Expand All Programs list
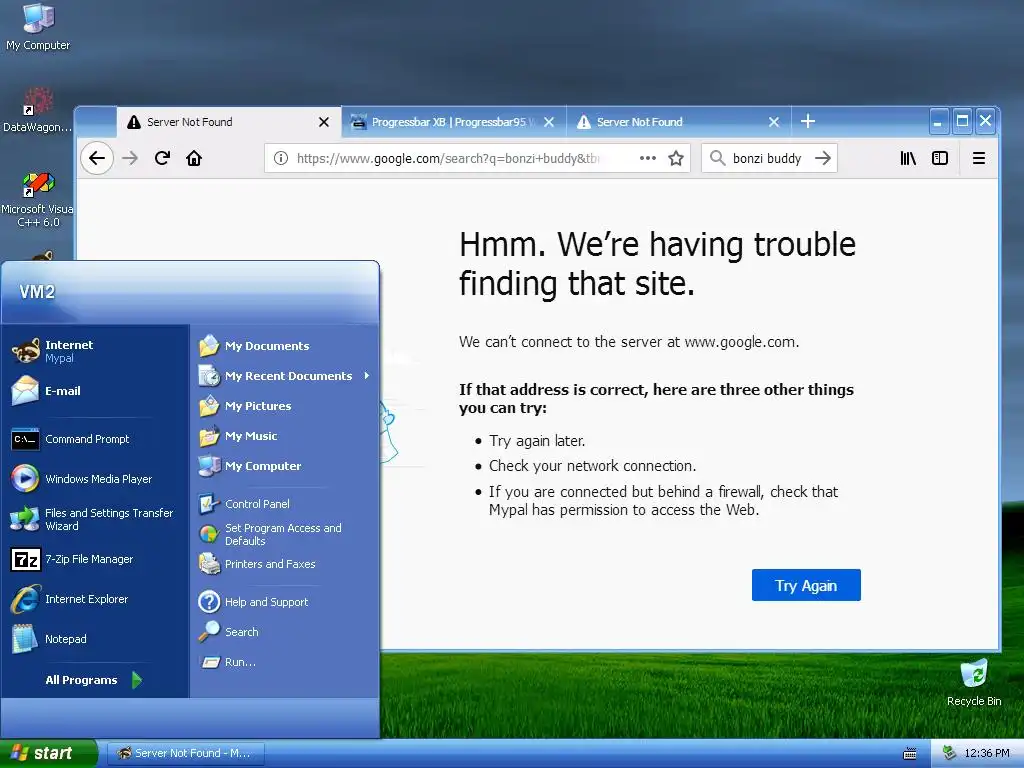Screen dimensions: 1024x768 [95, 680]
